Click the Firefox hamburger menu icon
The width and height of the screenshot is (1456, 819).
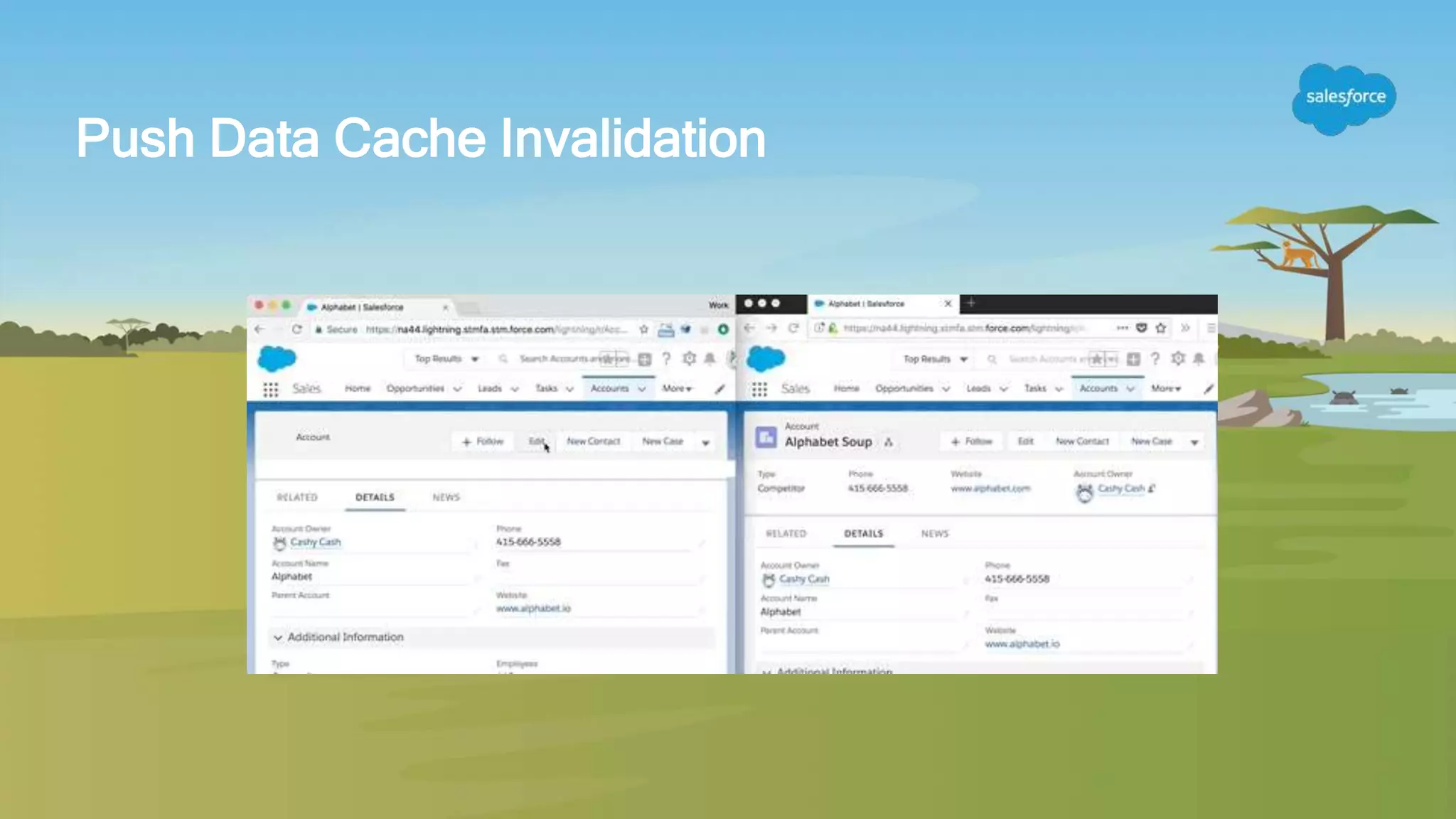click(1211, 328)
